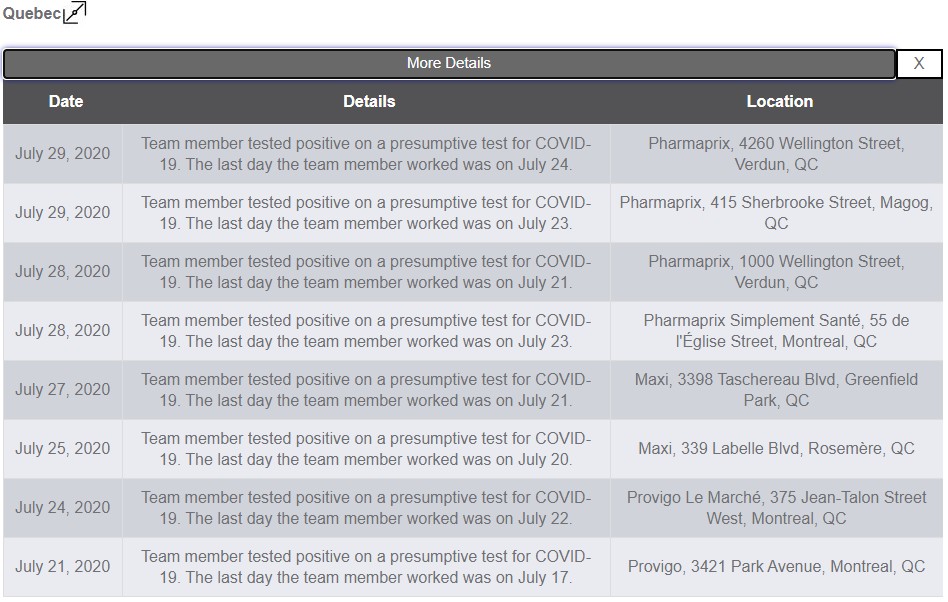Click the expand icon beside Quebec
Image resolution: width=948 pixels, height=602 pixels.
point(74,12)
